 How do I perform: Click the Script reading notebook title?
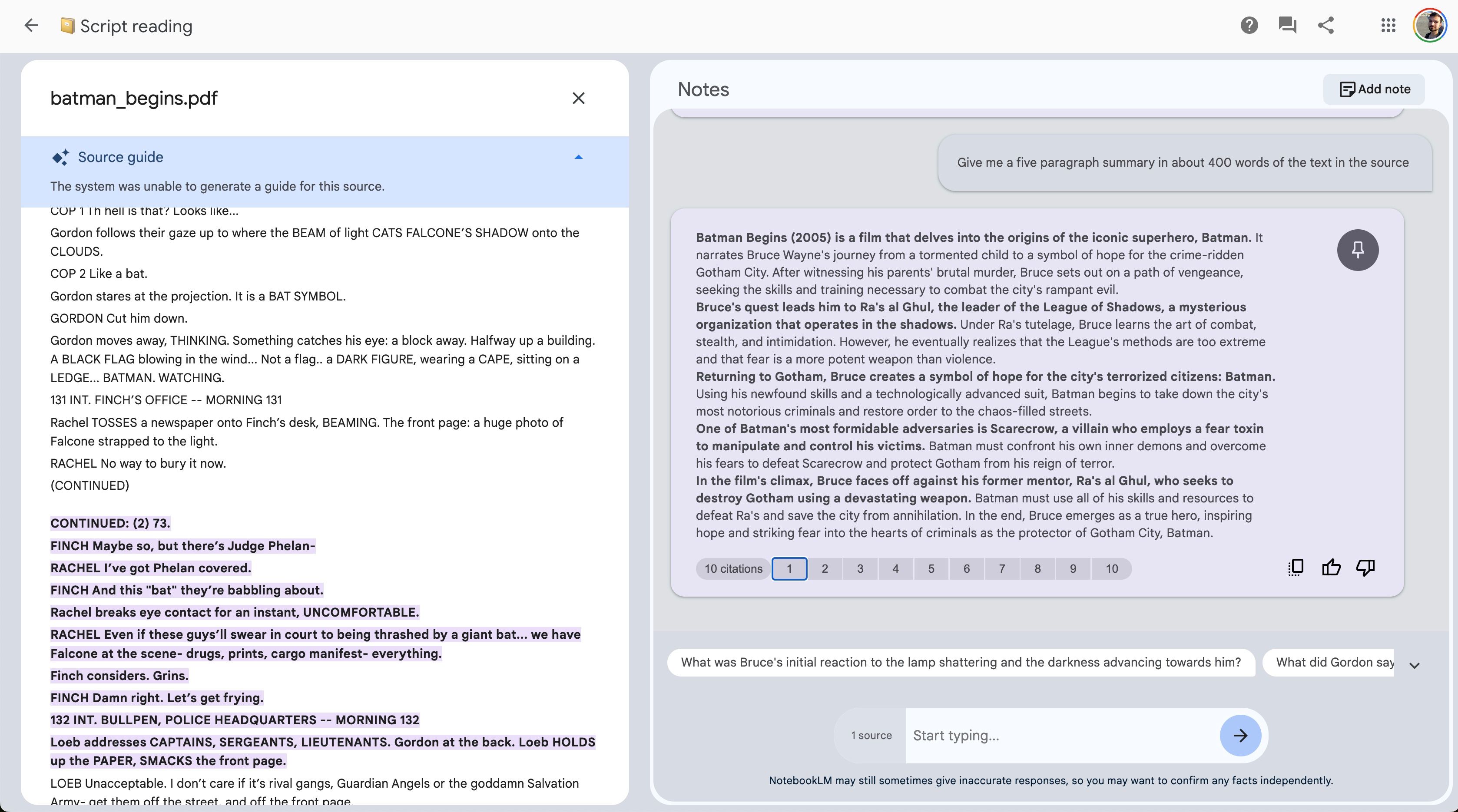click(x=136, y=26)
